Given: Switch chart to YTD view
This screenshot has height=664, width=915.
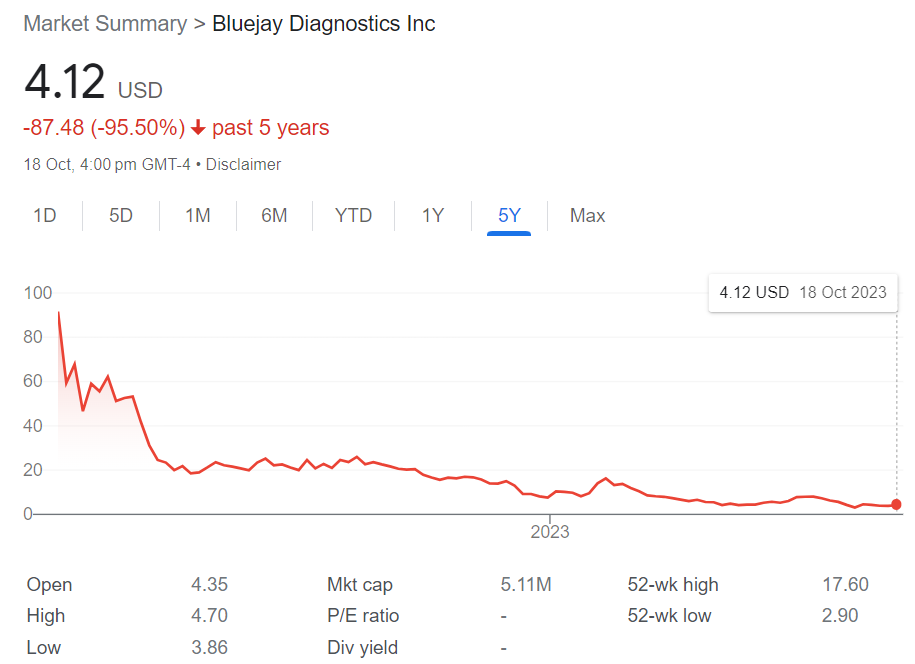Looking at the screenshot, I should [353, 215].
